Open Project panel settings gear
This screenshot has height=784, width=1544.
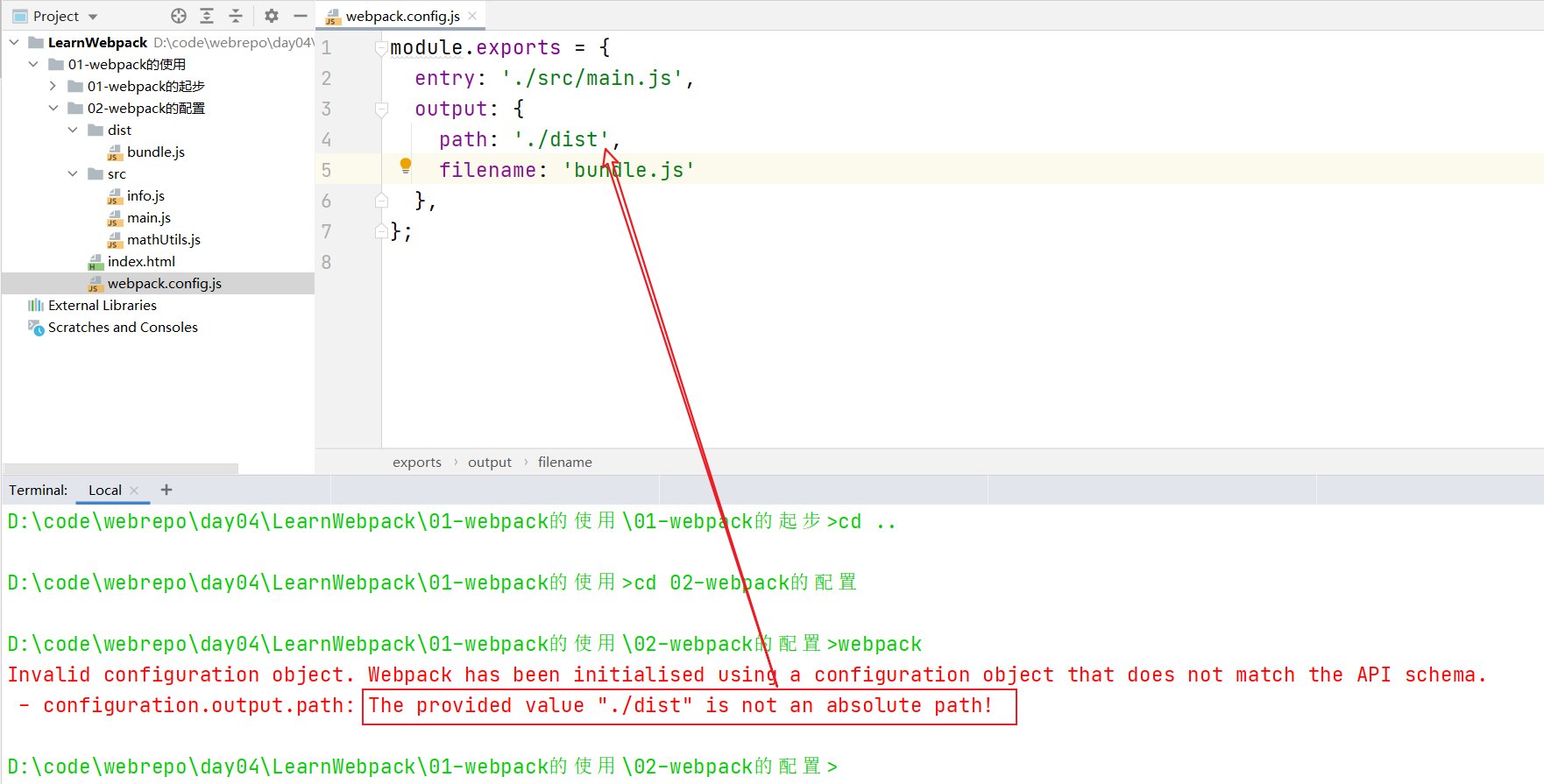point(272,16)
